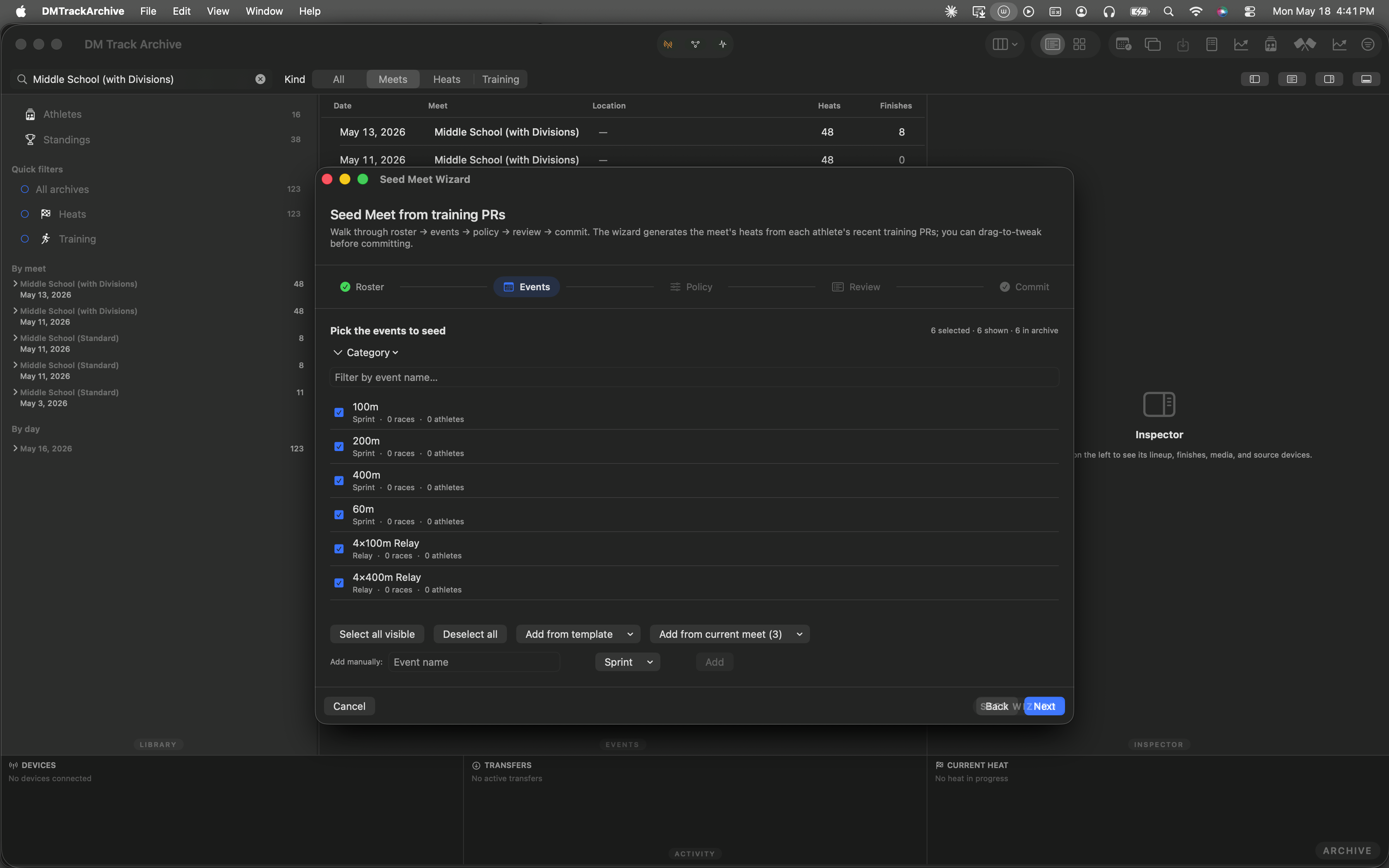Focus Filter by event name field
This screenshot has height=868, width=1389.
tap(694, 377)
